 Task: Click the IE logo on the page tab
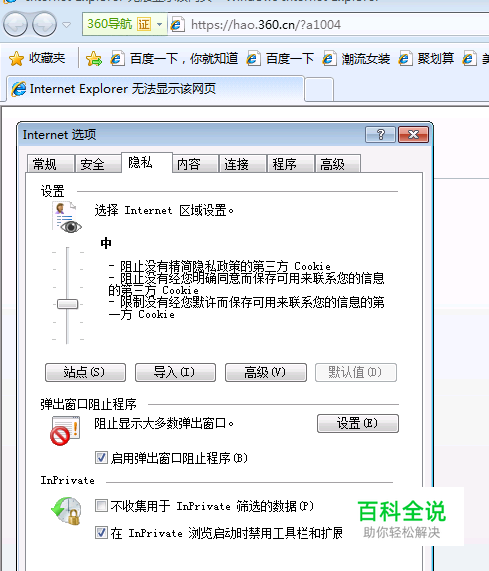pos(19,89)
